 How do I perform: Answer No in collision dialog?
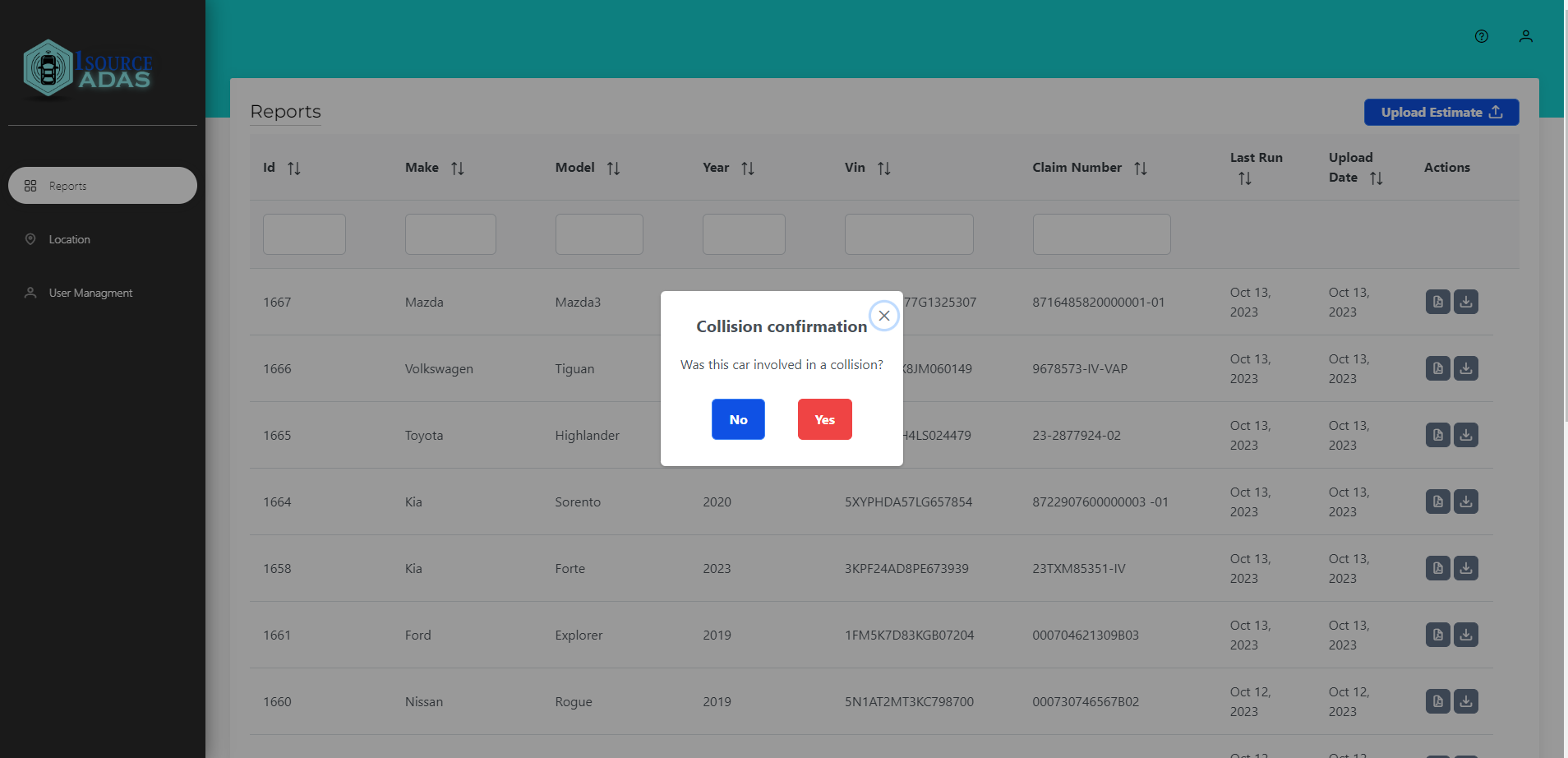(x=738, y=419)
